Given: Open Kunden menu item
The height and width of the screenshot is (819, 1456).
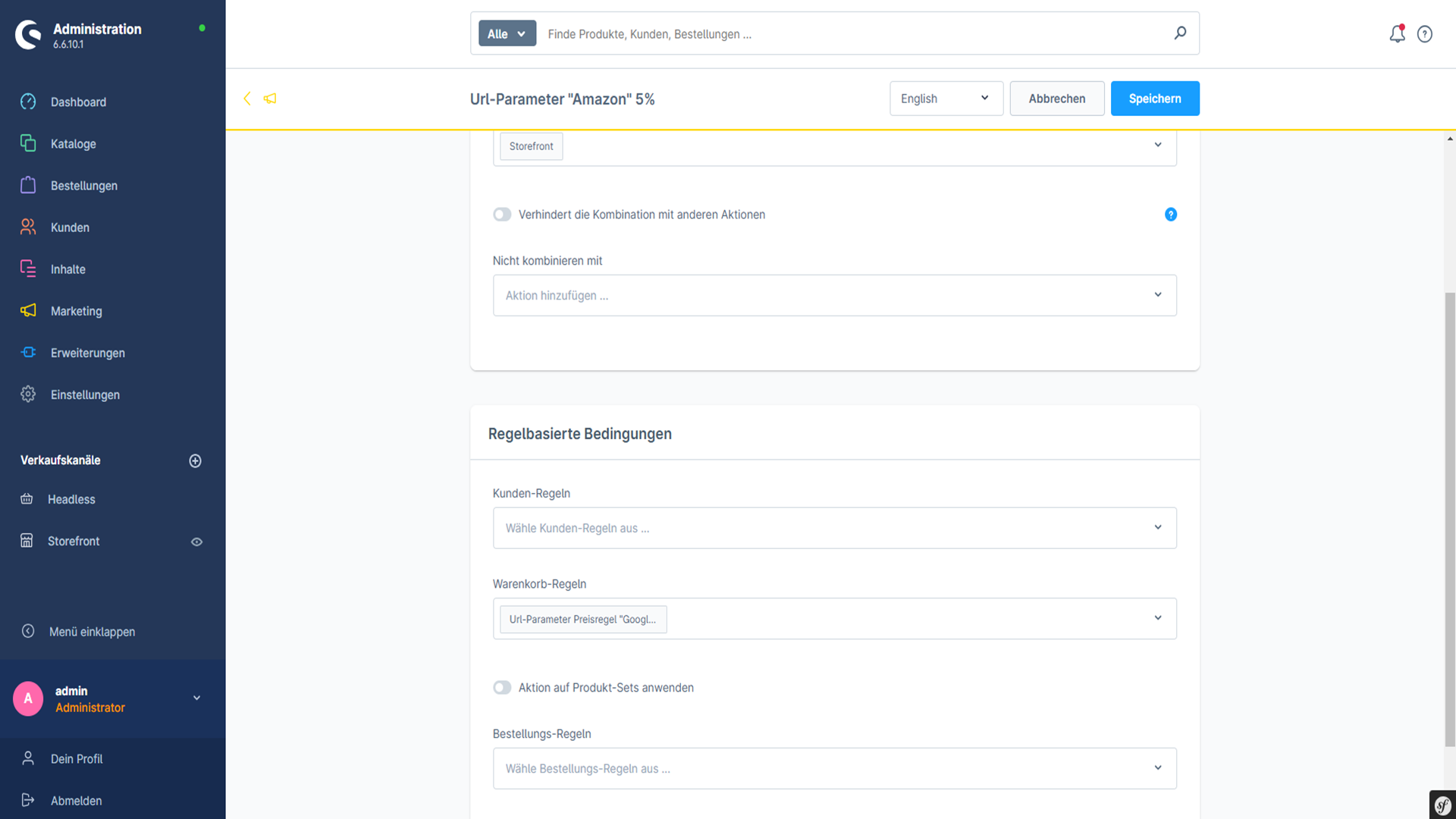Looking at the screenshot, I should click(70, 227).
